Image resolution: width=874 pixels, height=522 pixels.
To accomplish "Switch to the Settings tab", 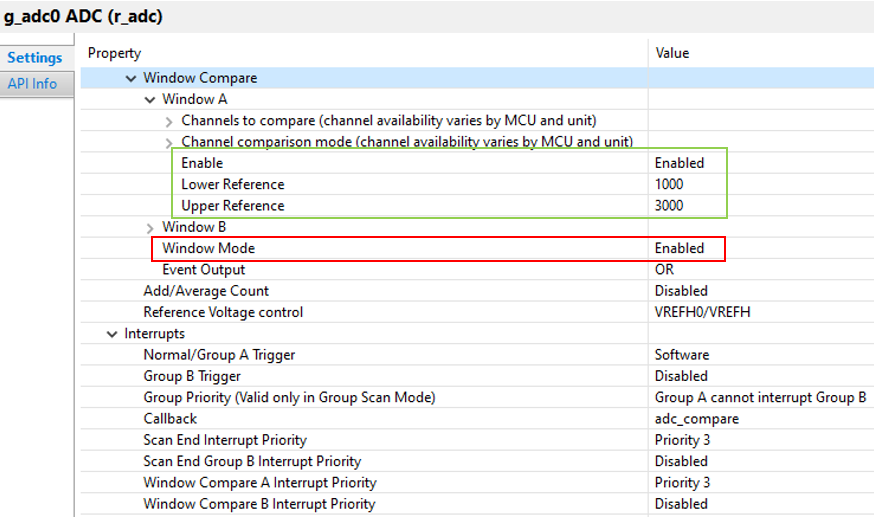I will [35, 57].
